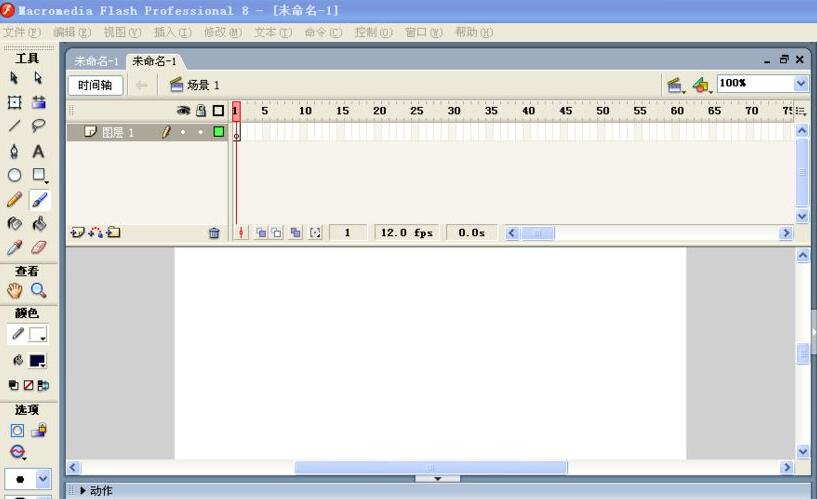Click the back arrow button

(141, 85)
